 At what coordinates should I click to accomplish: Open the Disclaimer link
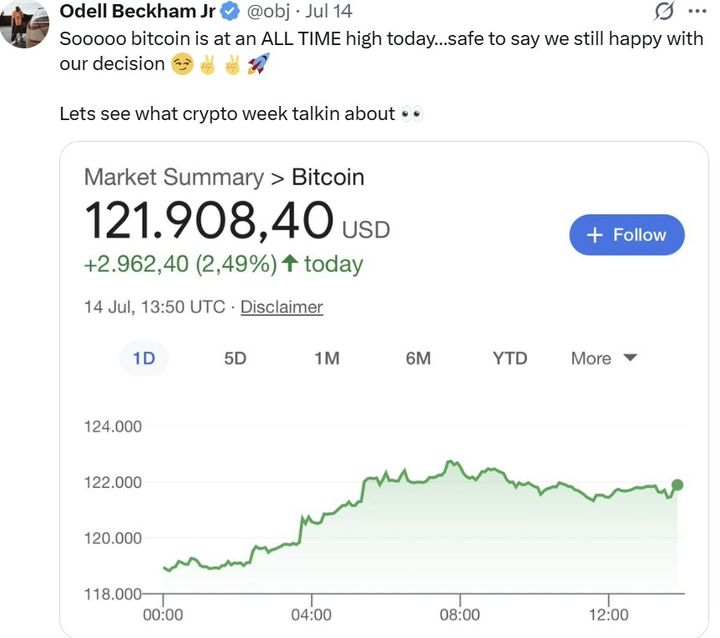click(281, 307)
